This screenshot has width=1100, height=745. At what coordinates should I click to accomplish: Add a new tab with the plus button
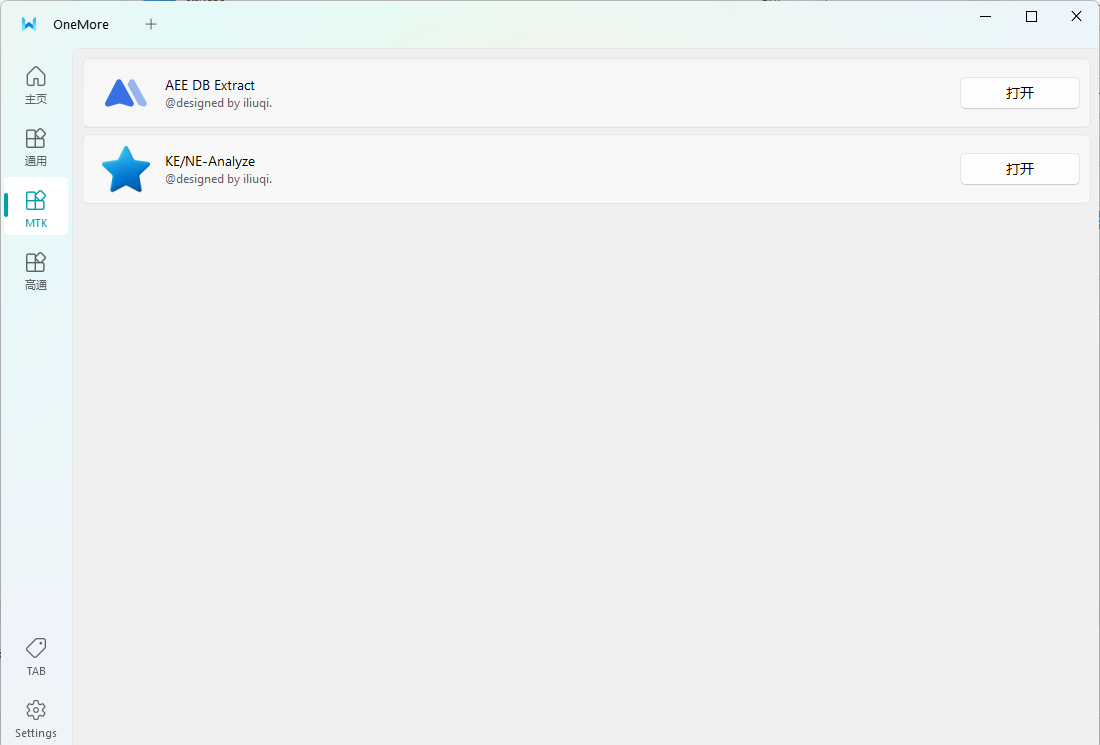[x=151, y=24]
